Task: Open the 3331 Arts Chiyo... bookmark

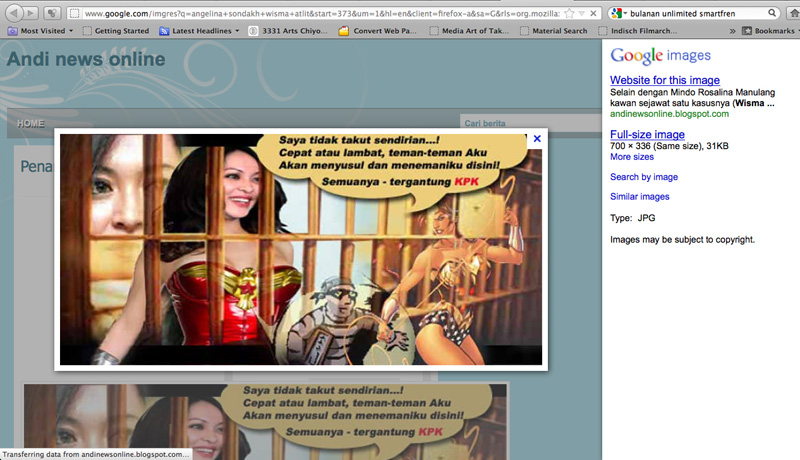Action: 288,31
